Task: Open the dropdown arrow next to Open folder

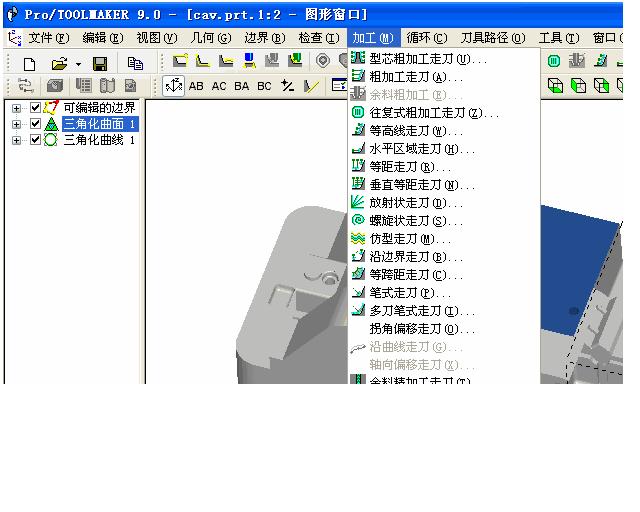Action: (x=78, y=64)
